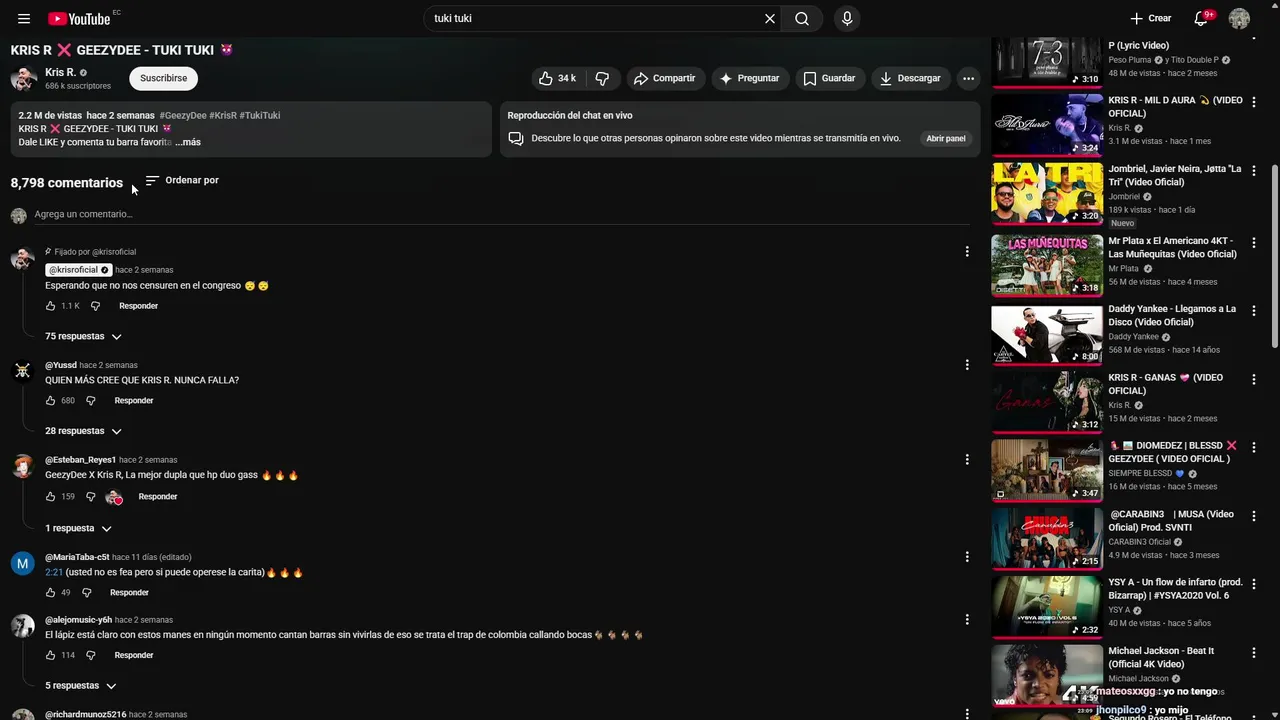Open the Ordenar por sort dropdown

click(182, 180)
